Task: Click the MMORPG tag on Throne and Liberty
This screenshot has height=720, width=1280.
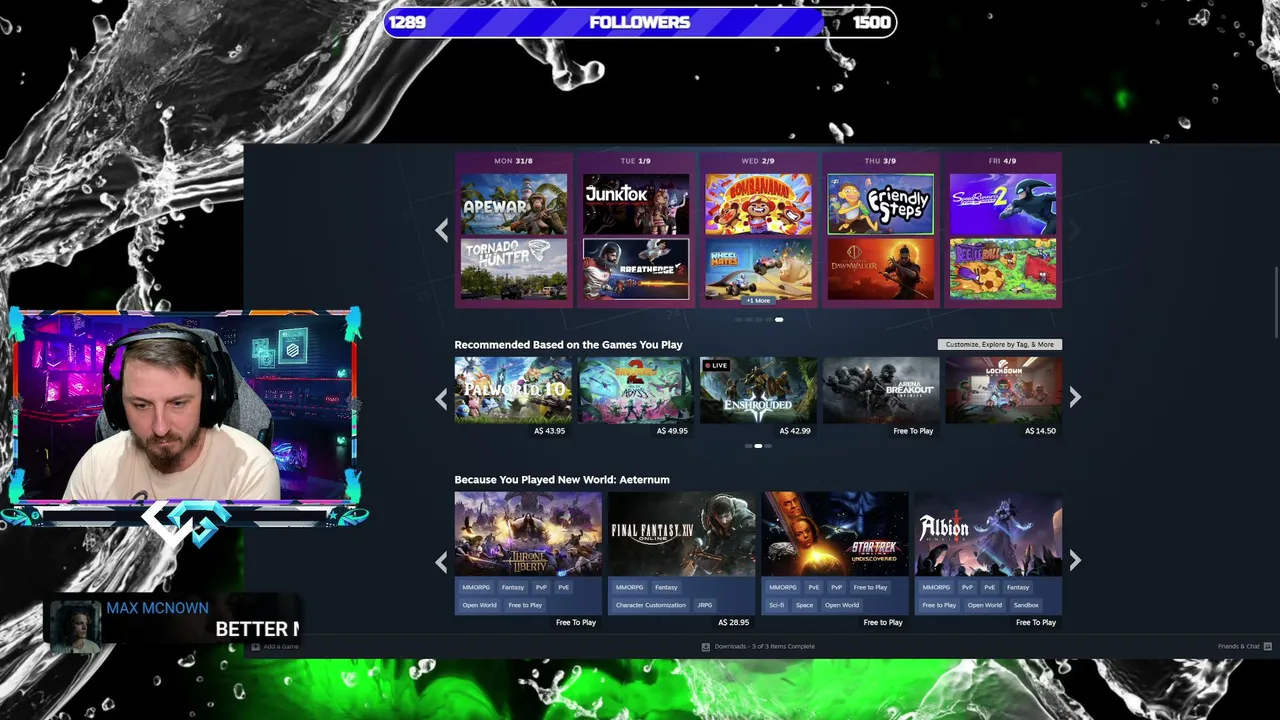Action: click(x=476, y=588)
